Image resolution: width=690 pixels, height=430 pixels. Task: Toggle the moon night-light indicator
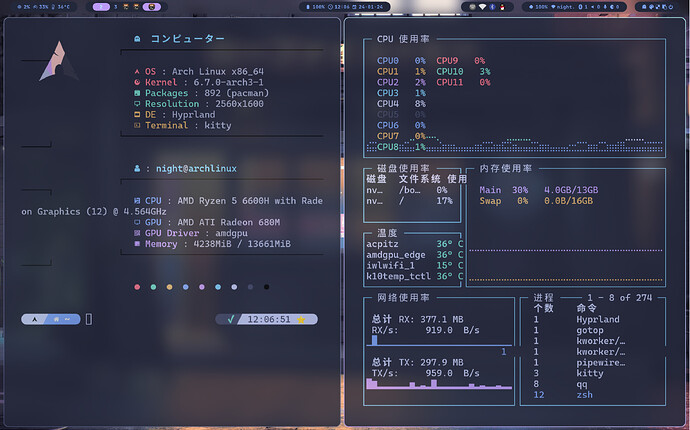pos(615,7)
